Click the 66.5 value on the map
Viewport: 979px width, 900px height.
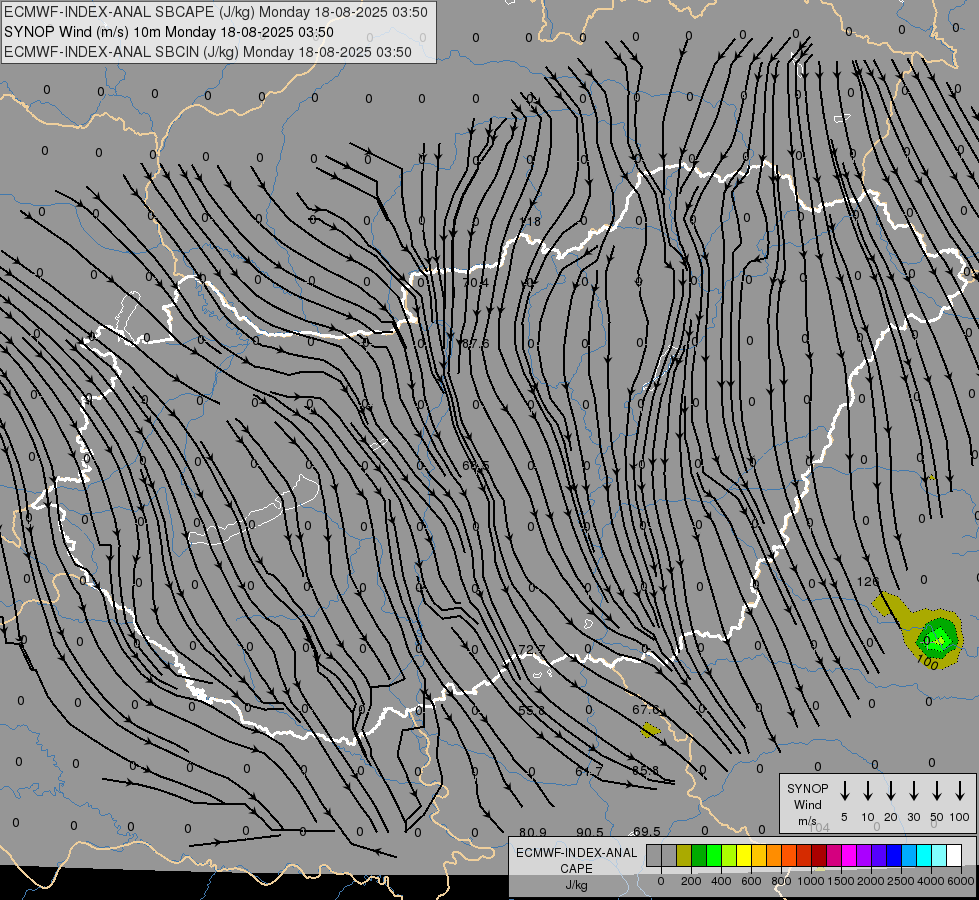point(476,465)
